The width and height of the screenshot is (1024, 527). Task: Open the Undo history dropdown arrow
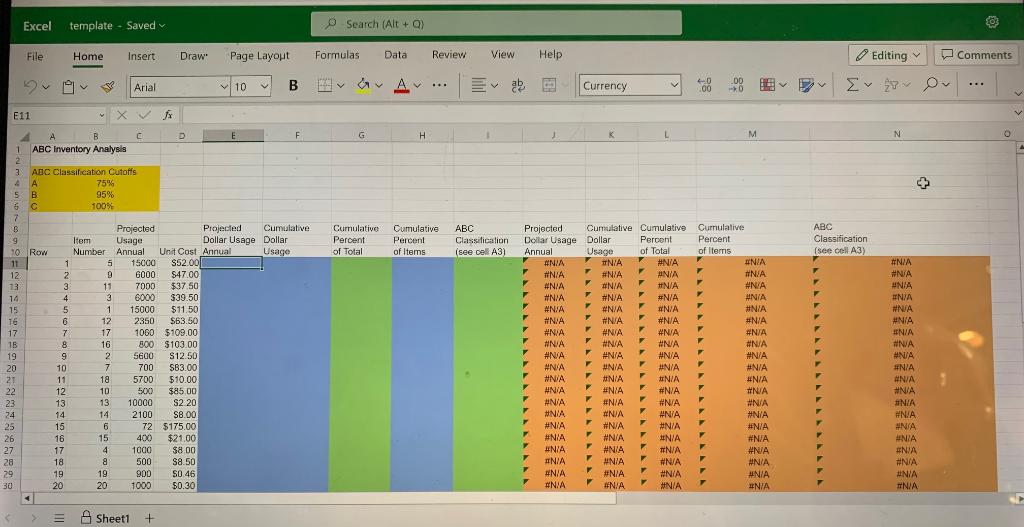44,88
